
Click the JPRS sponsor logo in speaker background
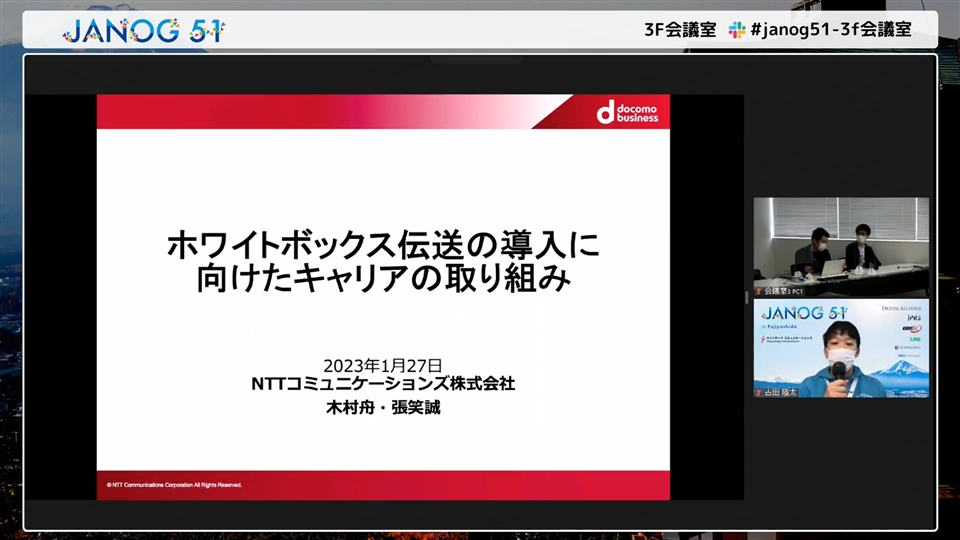click(914, 318)
